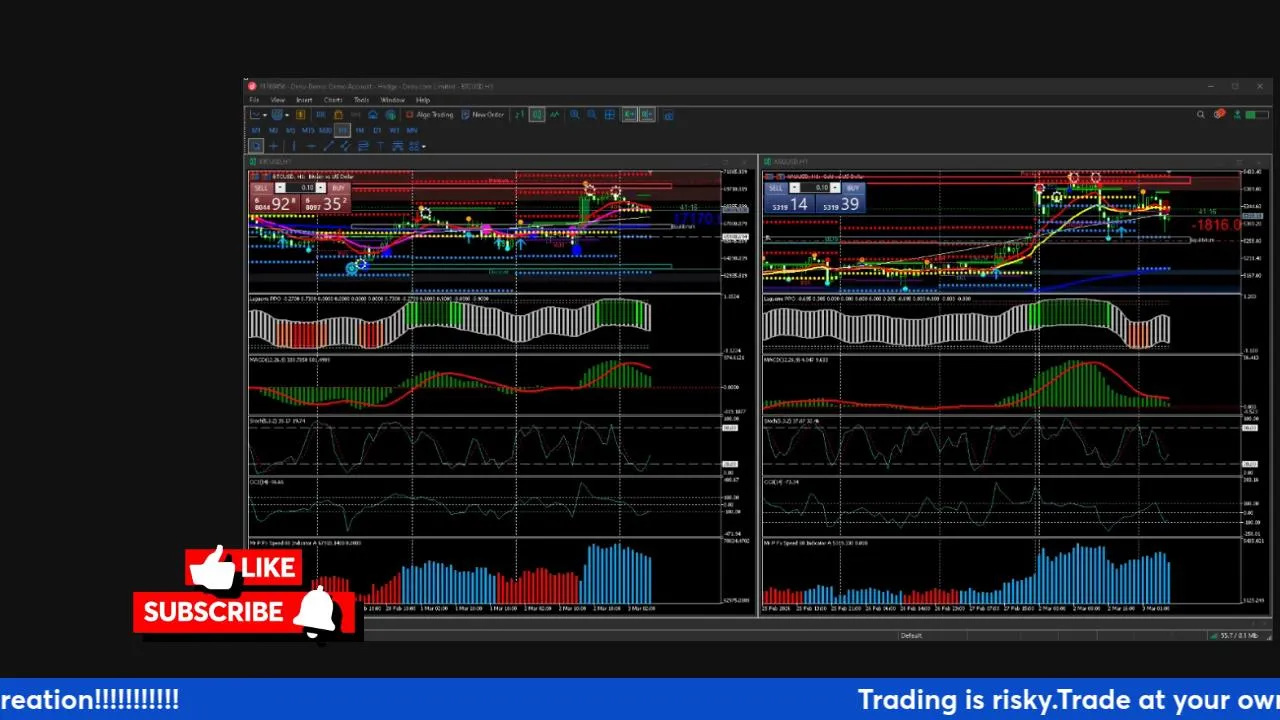Select the MN timeframe
Viewport: 1280px width, 720px height.
click(412, 131)
